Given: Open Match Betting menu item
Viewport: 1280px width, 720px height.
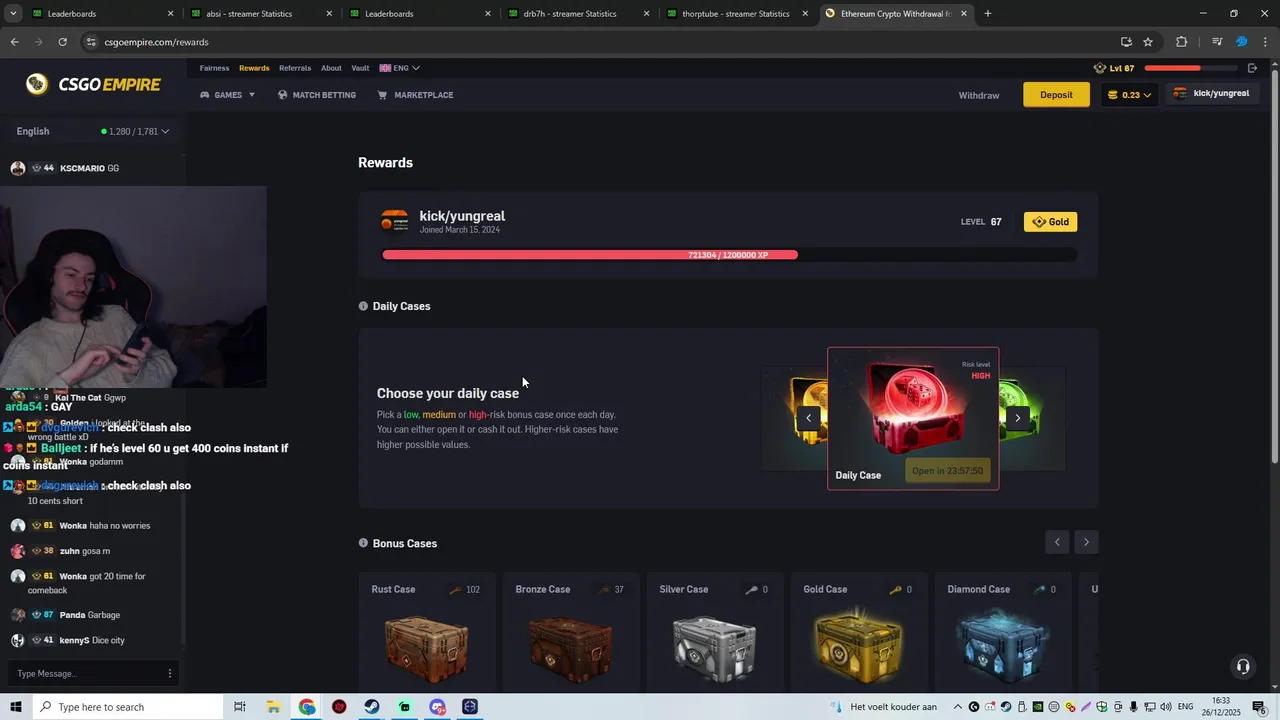Looking at the screenshot, I should (x=316, y=95).
